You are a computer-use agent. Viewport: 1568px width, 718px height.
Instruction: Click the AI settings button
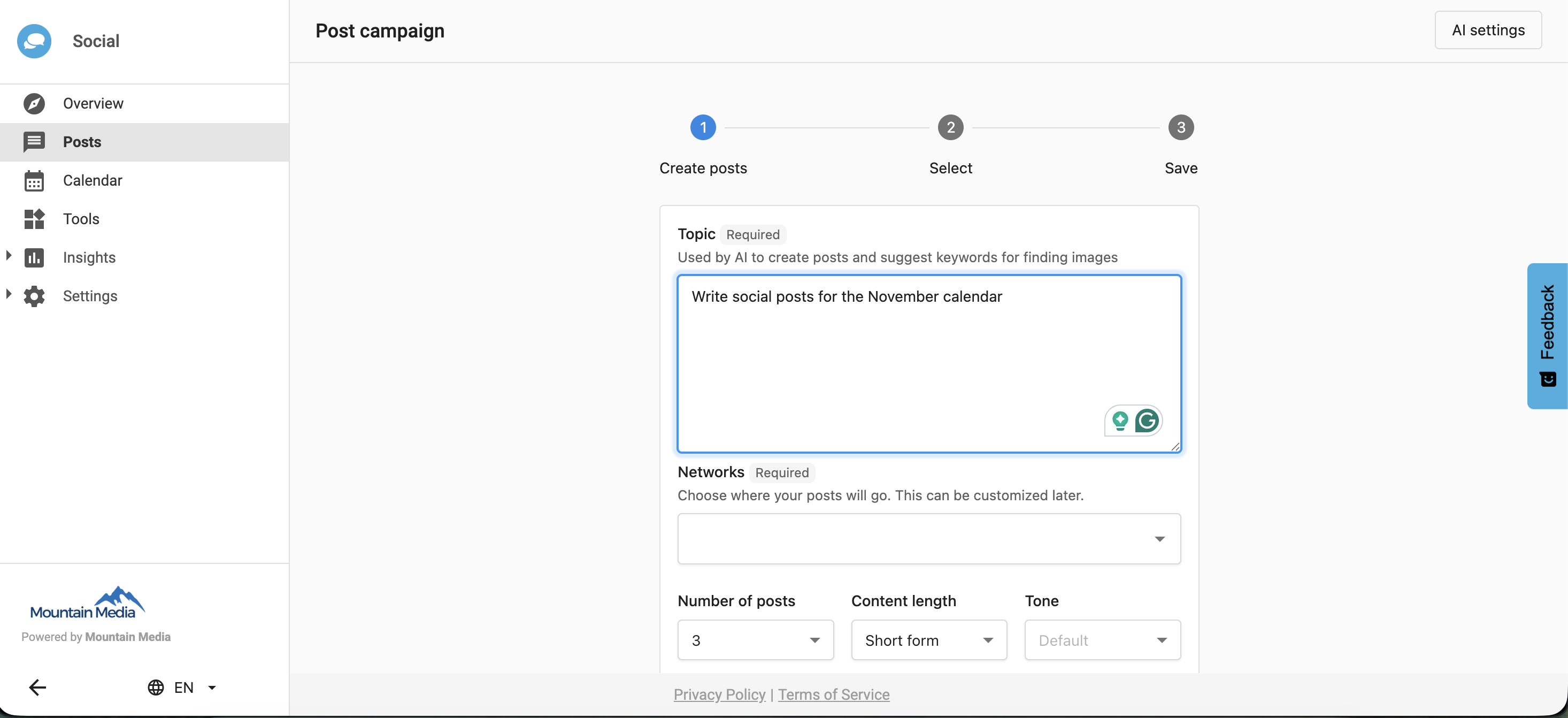(x=1488, y=30)
